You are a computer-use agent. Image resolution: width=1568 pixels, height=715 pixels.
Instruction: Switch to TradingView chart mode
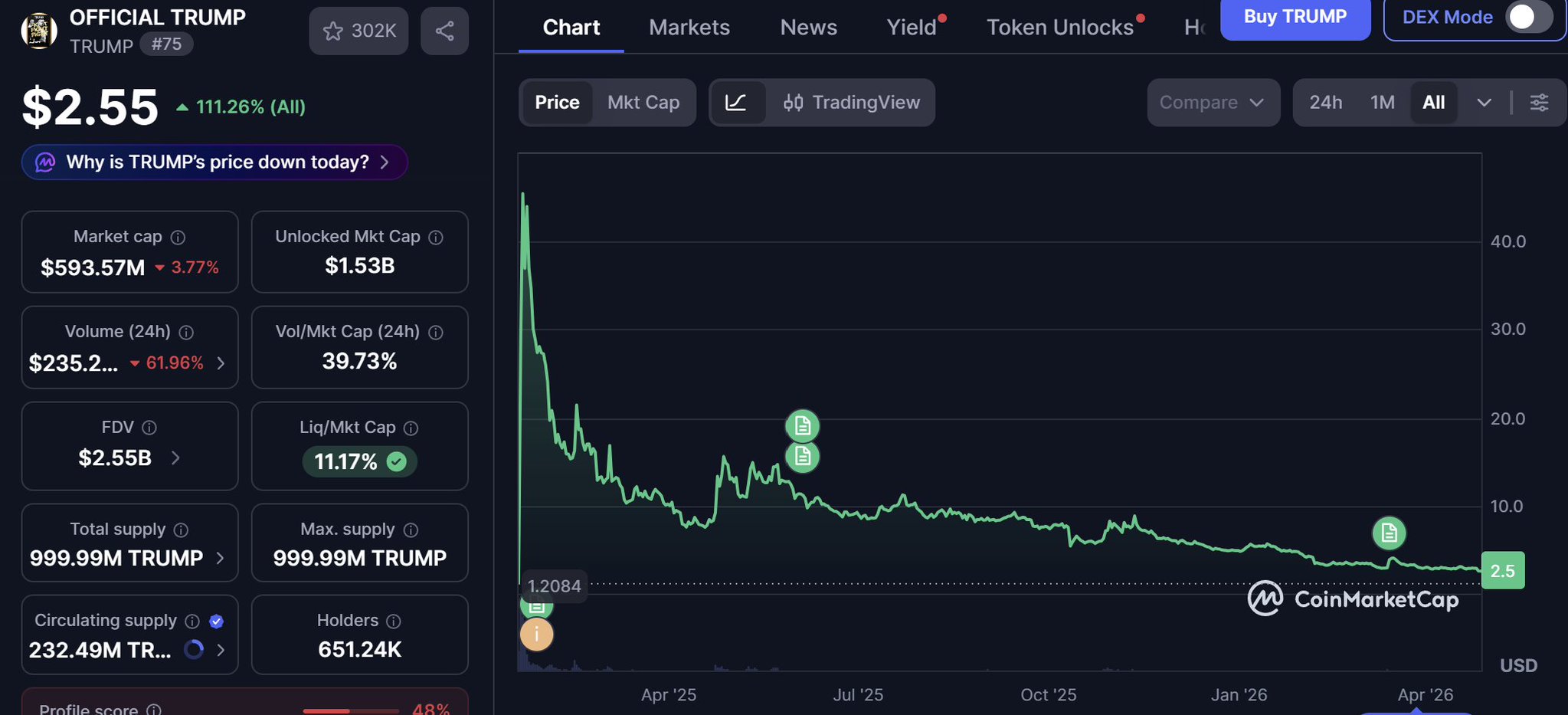pos(851,102)
